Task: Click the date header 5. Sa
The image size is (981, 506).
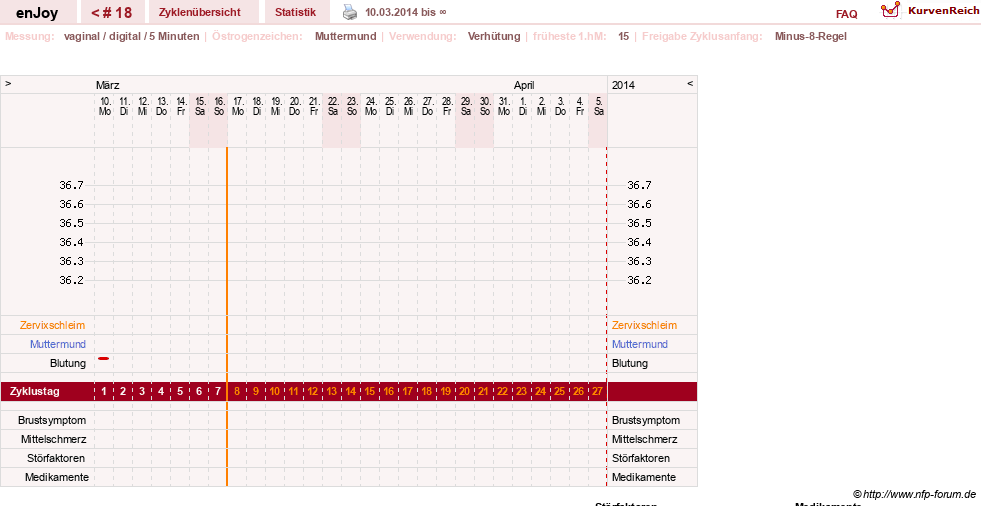Action: (599, 106)
